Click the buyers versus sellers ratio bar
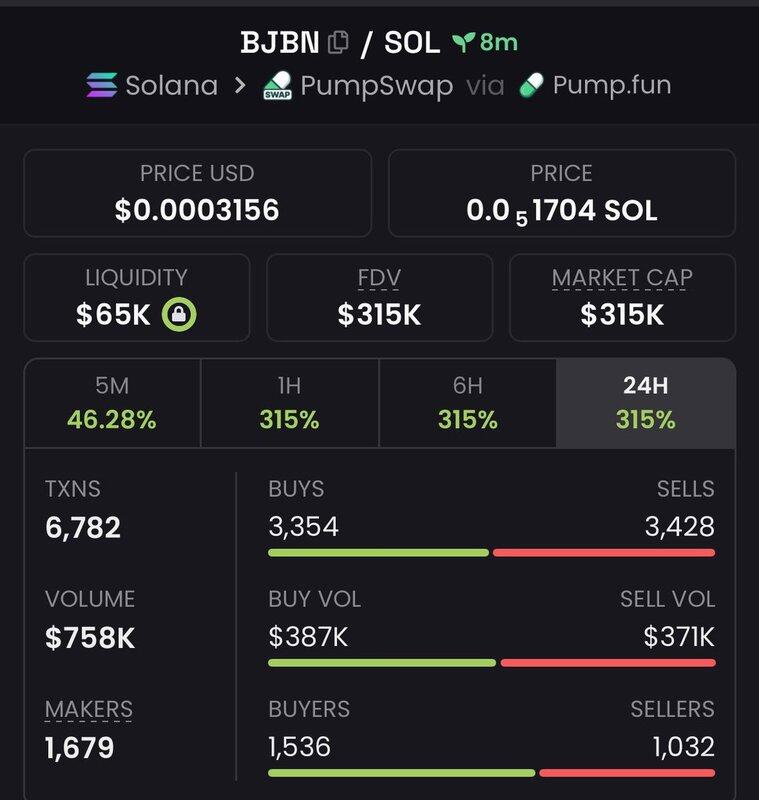Screen dimensions: 759x800 (x=491, y=772)
